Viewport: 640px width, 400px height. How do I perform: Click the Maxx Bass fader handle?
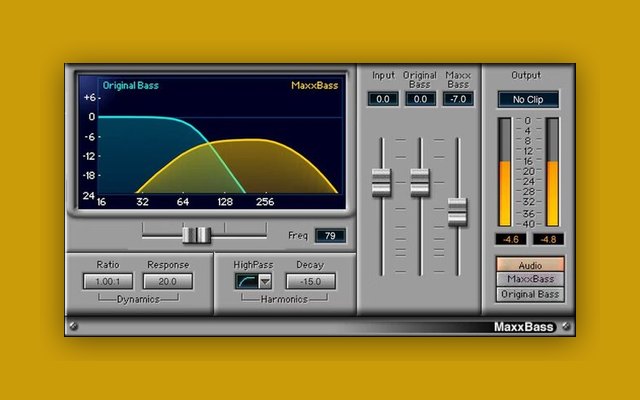coord(457,212)
